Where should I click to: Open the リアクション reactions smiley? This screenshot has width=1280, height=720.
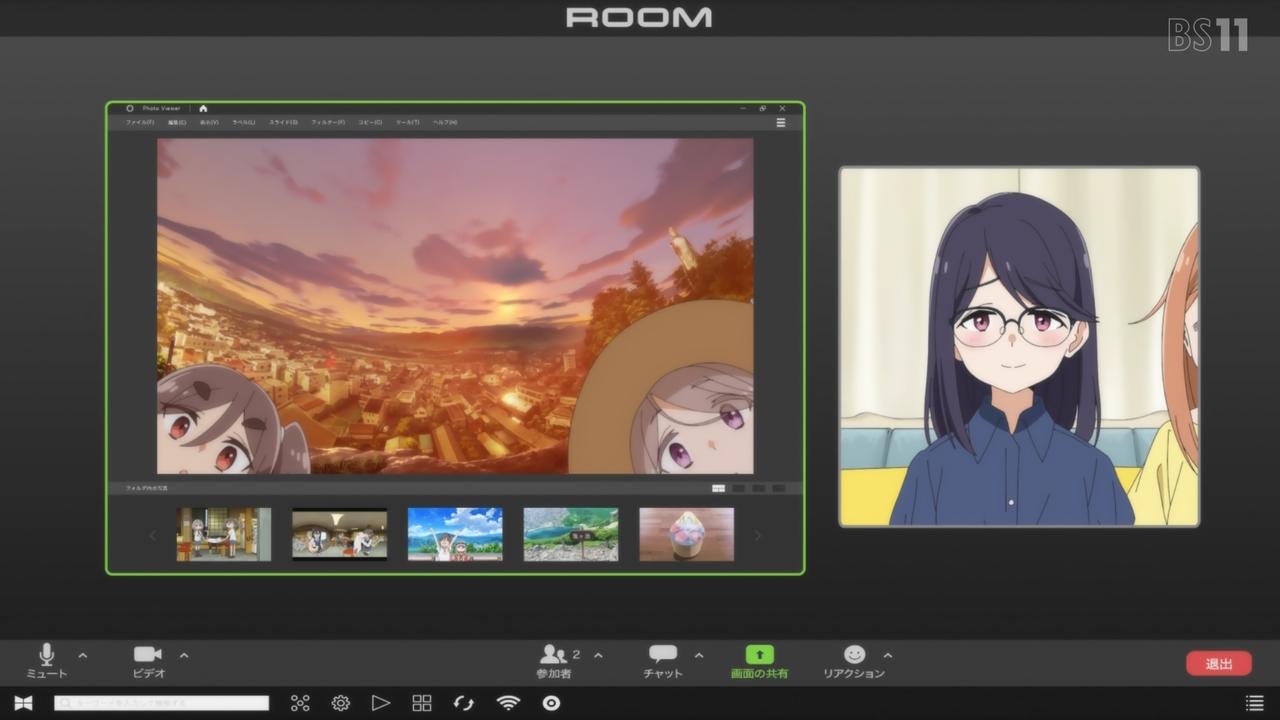point(854,661)
